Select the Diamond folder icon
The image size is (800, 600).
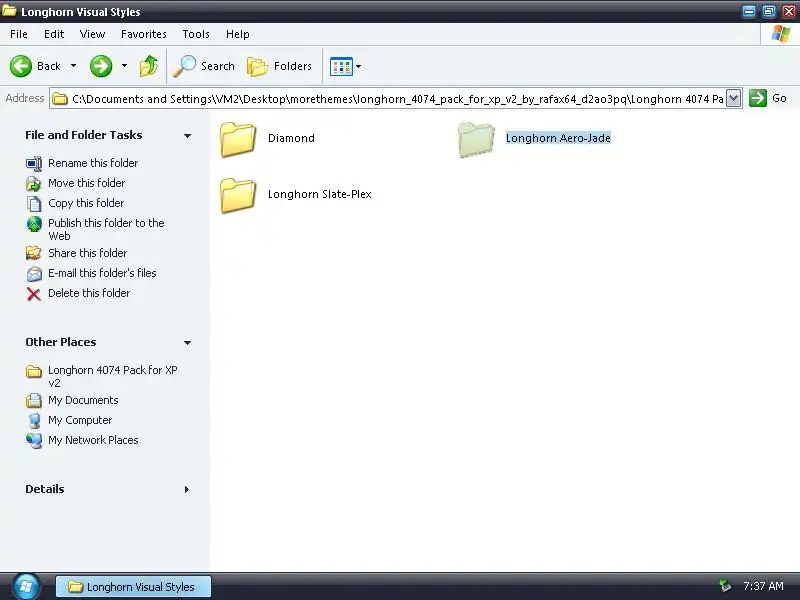click(x=238, y=139)
